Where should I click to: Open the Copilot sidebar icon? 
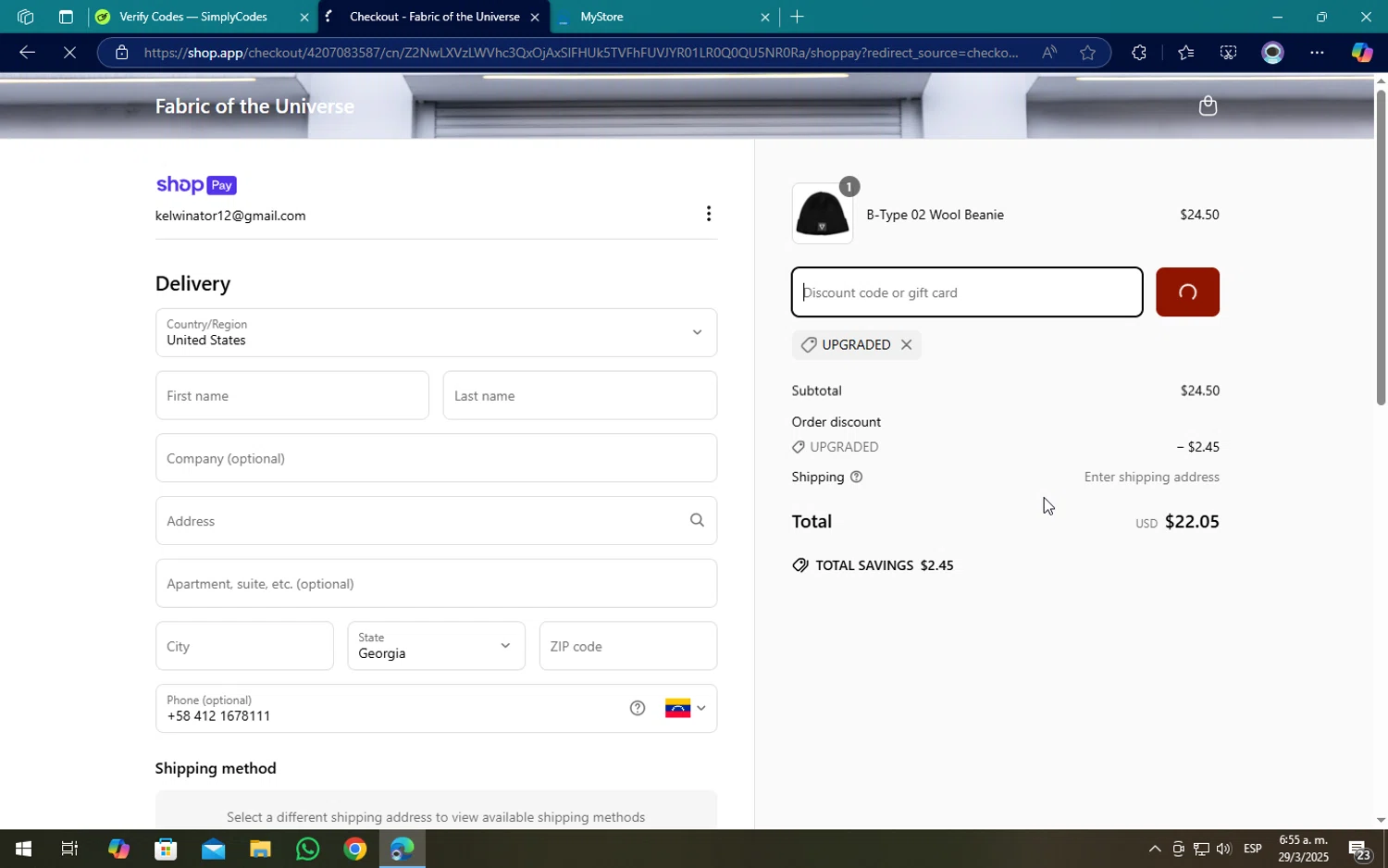1361,53
